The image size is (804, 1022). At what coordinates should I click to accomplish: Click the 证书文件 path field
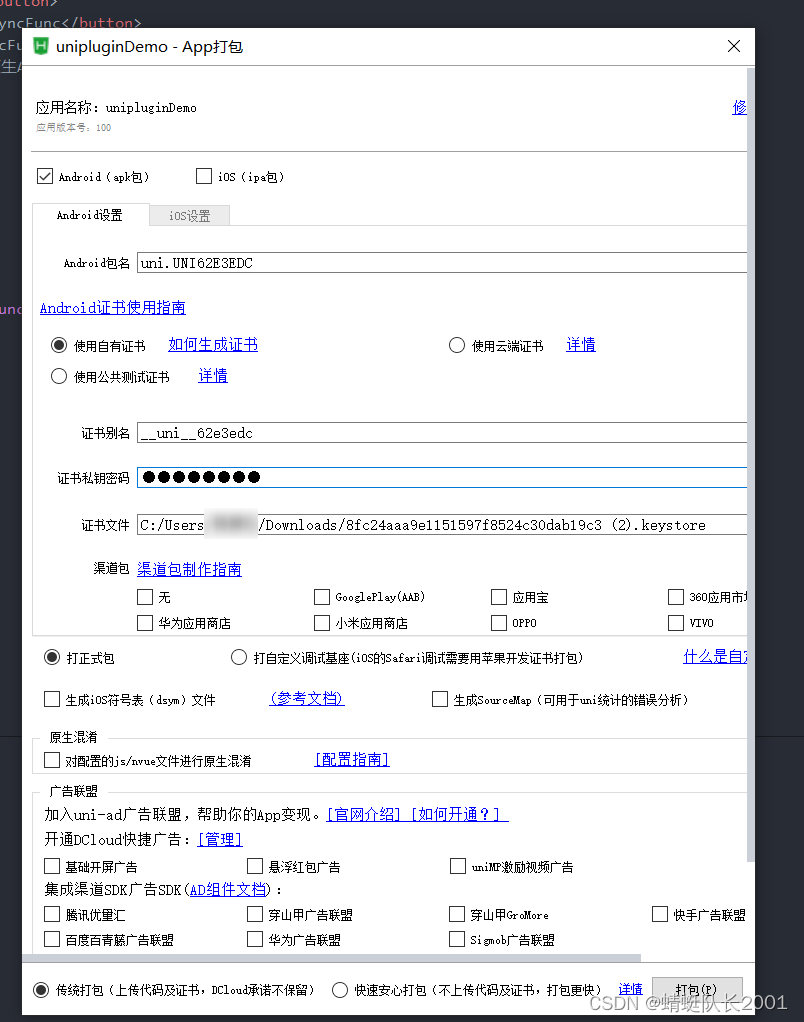click(x=442, y=525)
